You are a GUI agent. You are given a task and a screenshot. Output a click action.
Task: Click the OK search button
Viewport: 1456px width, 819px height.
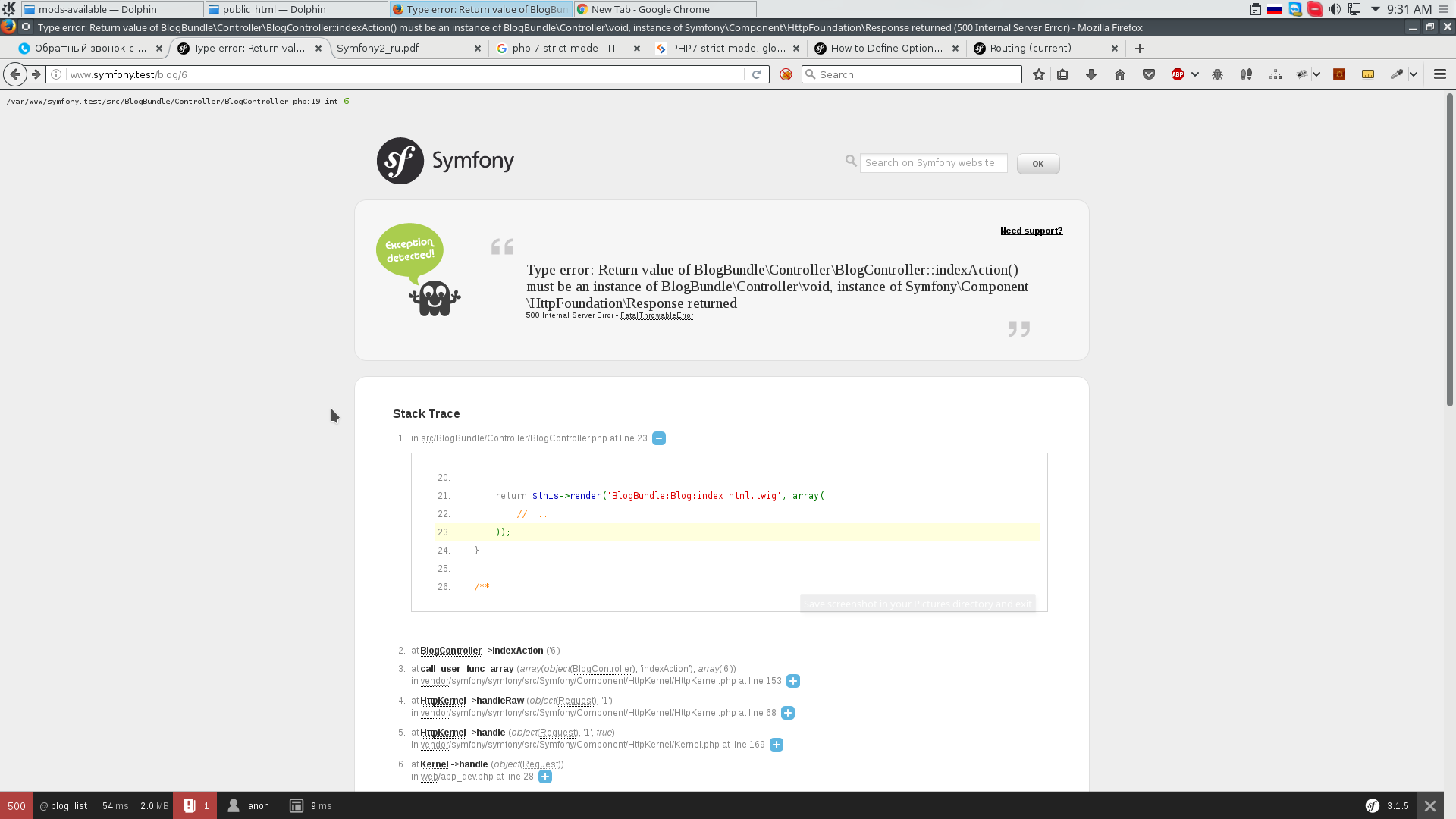coord(1038,164)
